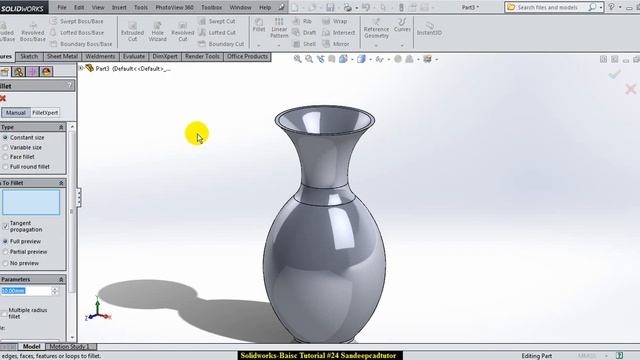Select the Variable size radio button
The image size is (640, 360).
pyautogui.click(x=6, y=147)
